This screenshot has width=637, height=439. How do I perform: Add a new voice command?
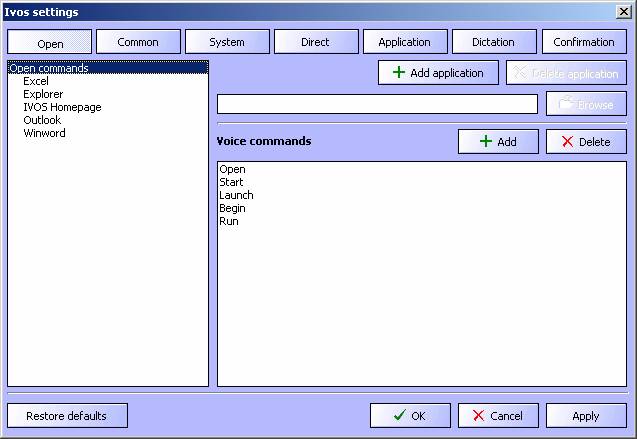[498, 141]
